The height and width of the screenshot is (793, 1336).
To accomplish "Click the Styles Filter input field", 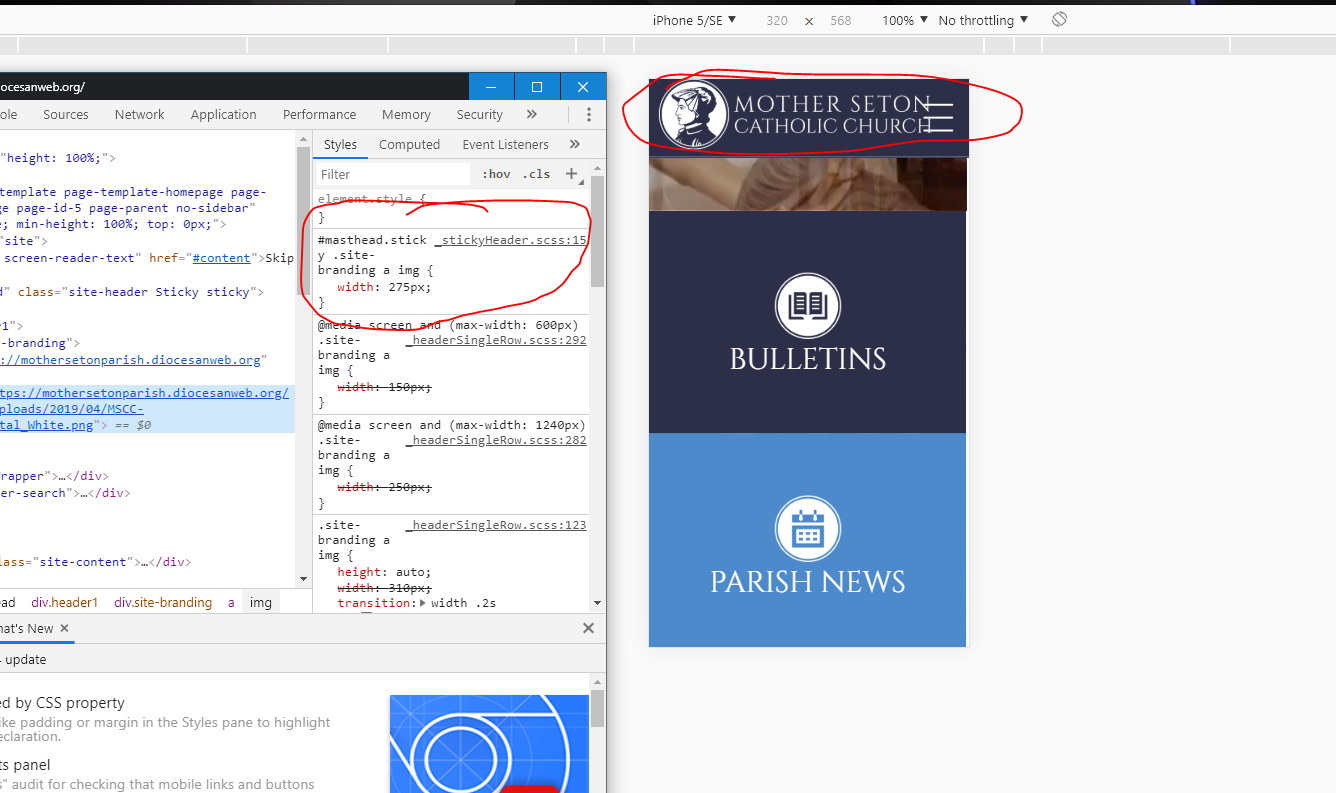I will tap(393, 174).
